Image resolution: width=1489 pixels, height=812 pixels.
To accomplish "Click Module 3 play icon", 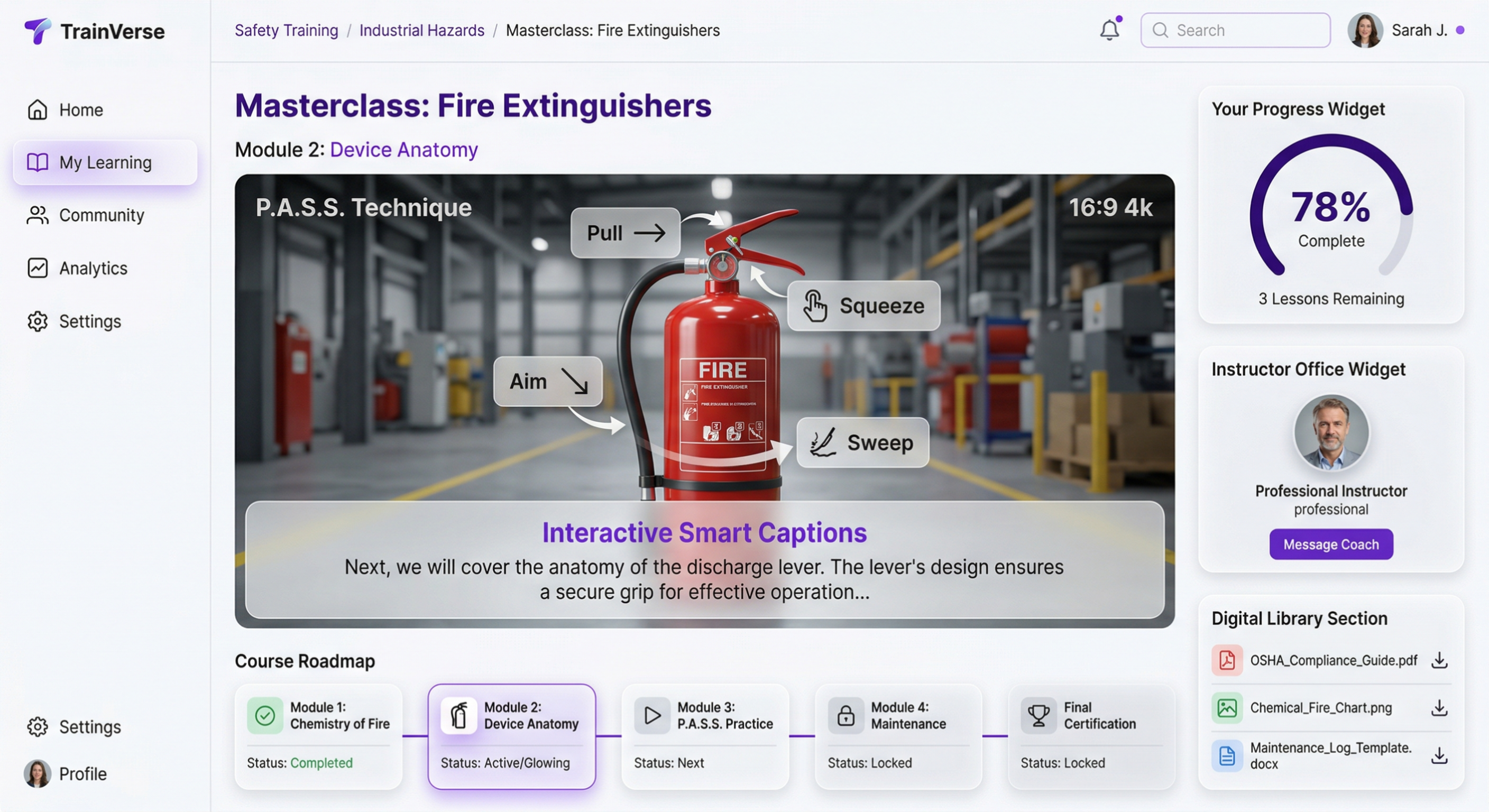I will pyautogui.click(x=652, y=715).
